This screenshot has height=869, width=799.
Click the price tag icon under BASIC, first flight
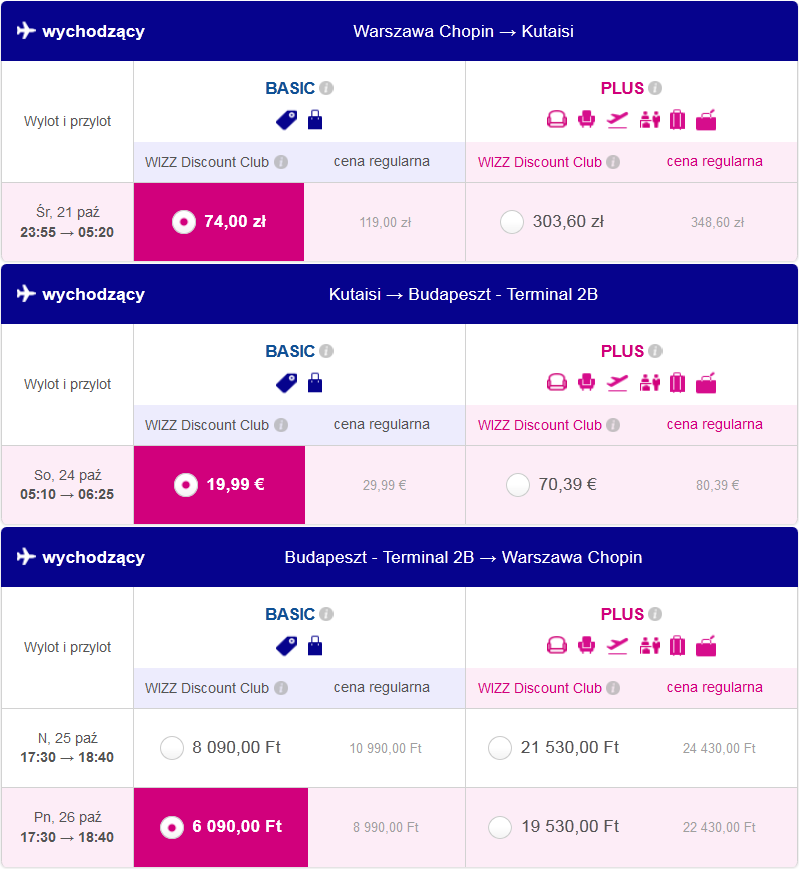click(286, 120)
